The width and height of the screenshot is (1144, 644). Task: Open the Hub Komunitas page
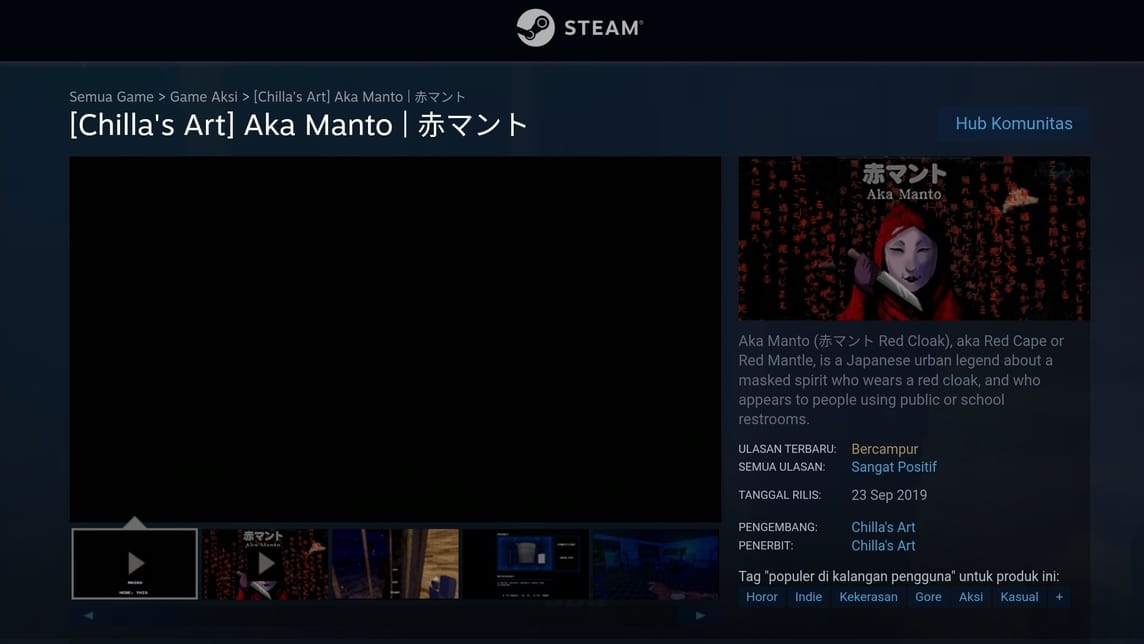click(1013, 124)
